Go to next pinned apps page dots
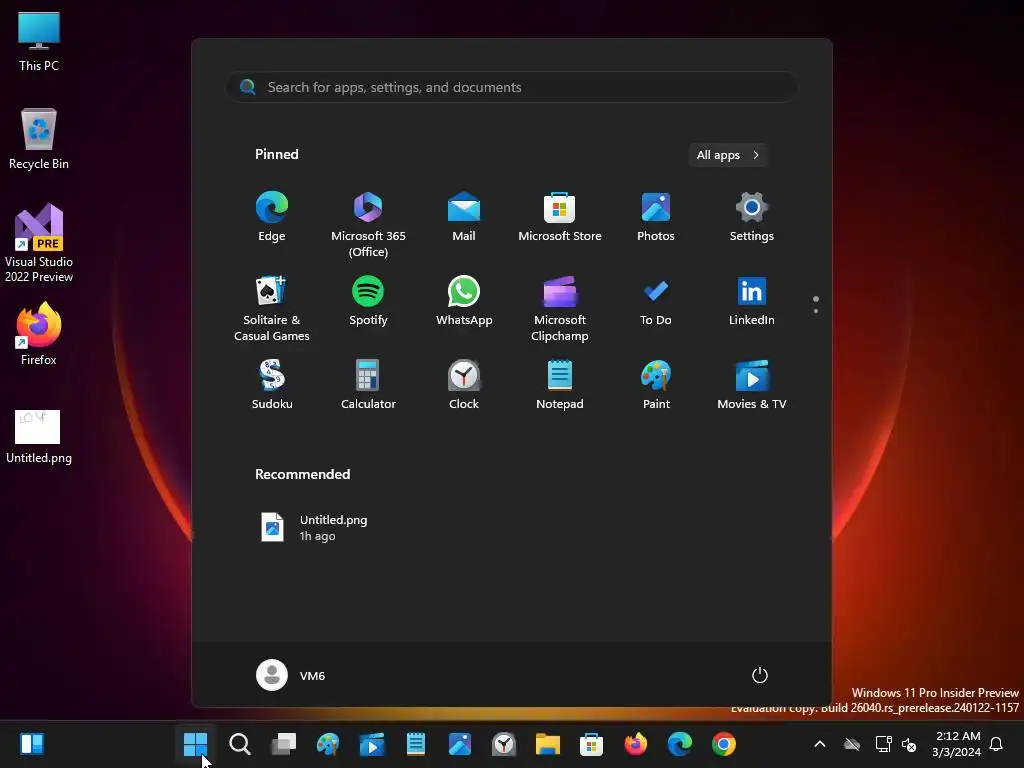The image size is (1024, 768). [816, 304]
